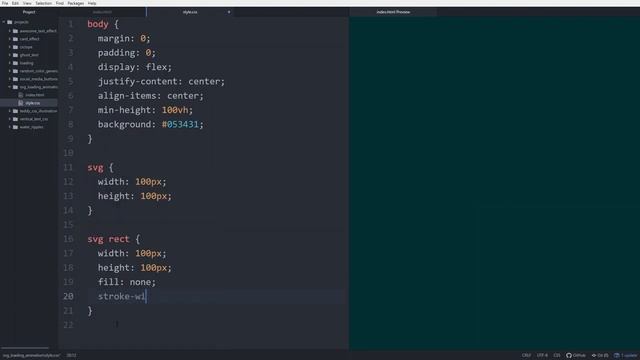Open the View menu
Screen dimensions: 640x360
coord(27,3)
